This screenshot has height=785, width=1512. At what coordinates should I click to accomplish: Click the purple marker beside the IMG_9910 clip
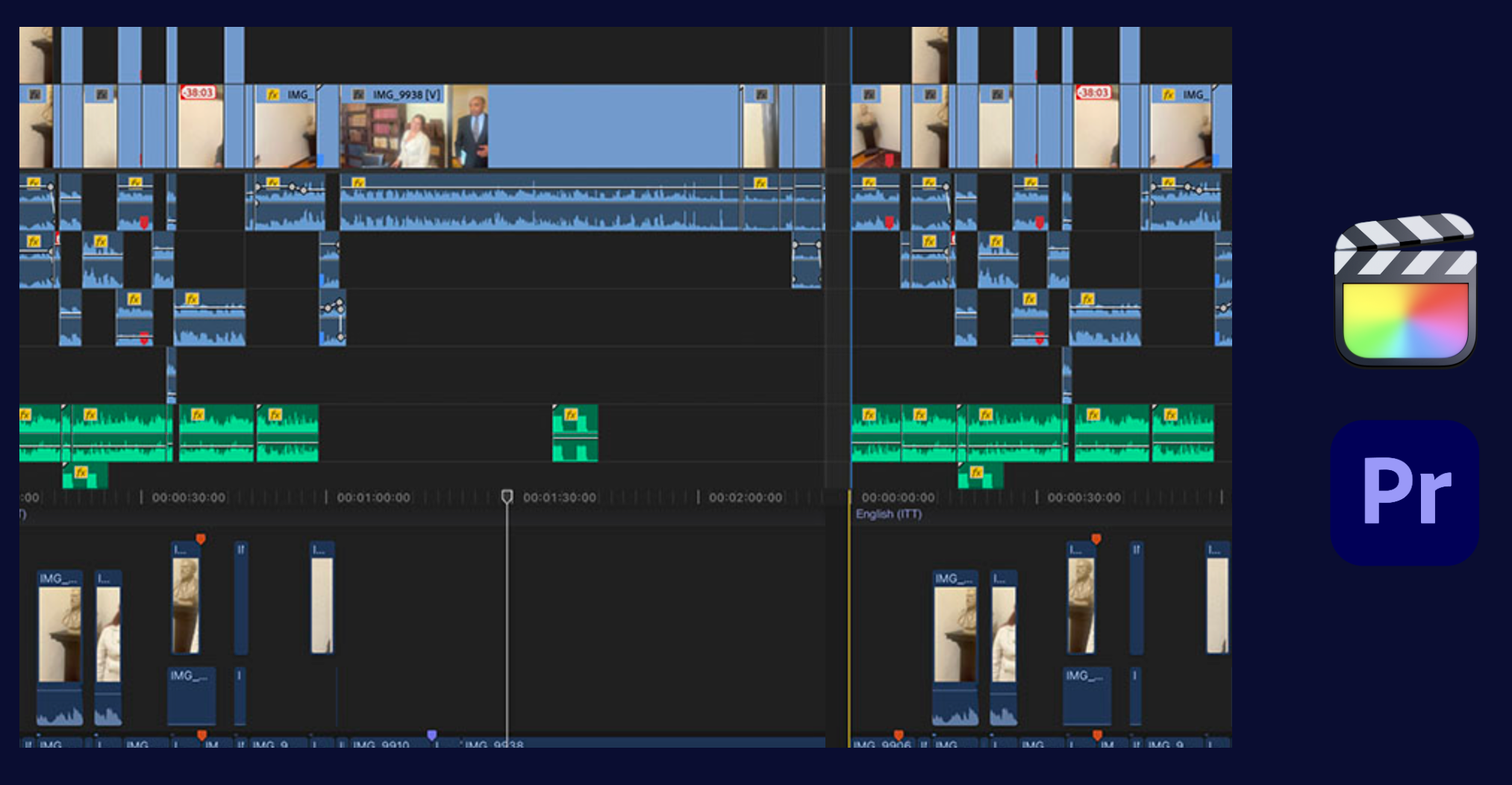click(x=431, y=735)
